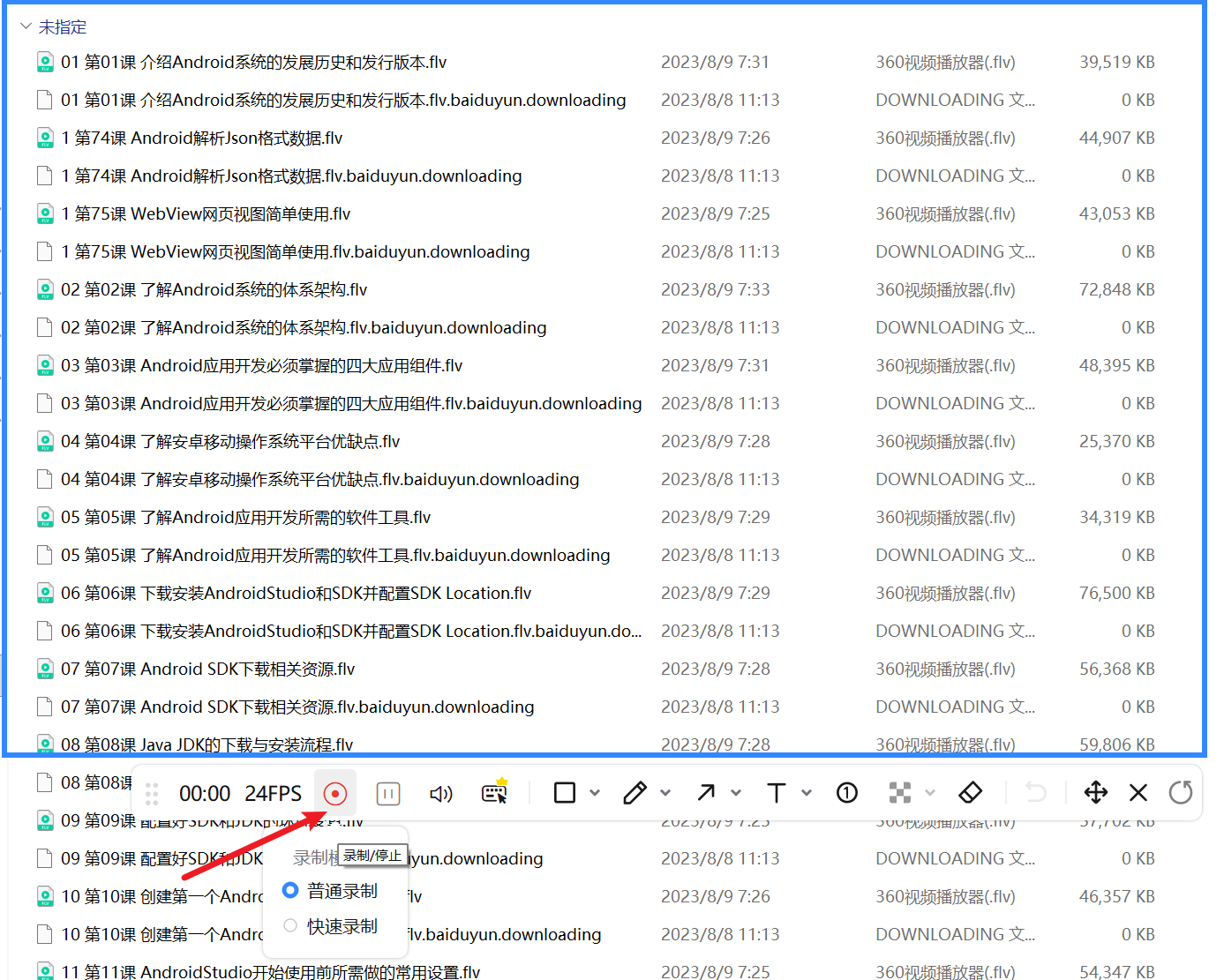Start recording with the red record button
The image size is (1224, 980).
pos(335,794)
